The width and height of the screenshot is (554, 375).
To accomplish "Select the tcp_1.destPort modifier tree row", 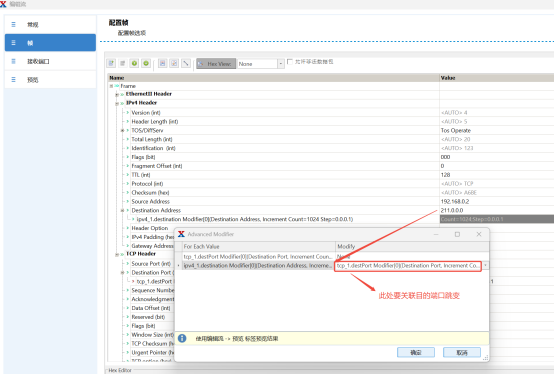I will [155, 281].
